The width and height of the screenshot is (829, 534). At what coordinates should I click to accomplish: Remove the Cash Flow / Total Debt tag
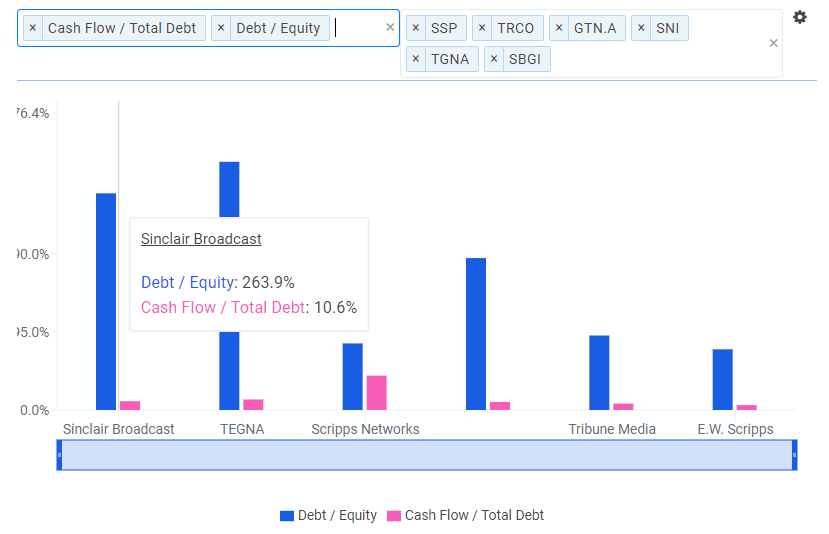tap(33, 28)
